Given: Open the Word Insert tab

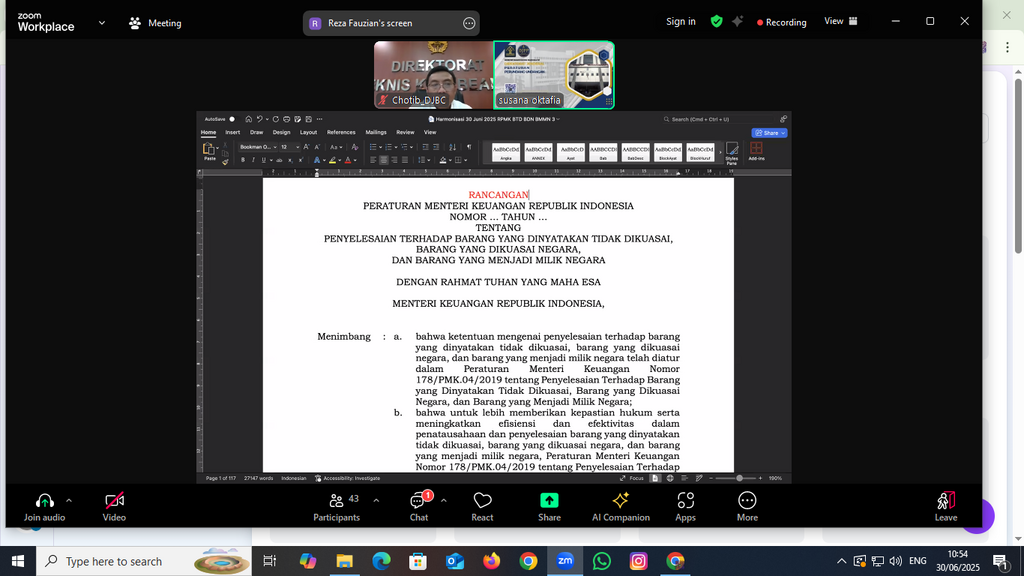Looking at the screenshot, I should click(232, 132).
